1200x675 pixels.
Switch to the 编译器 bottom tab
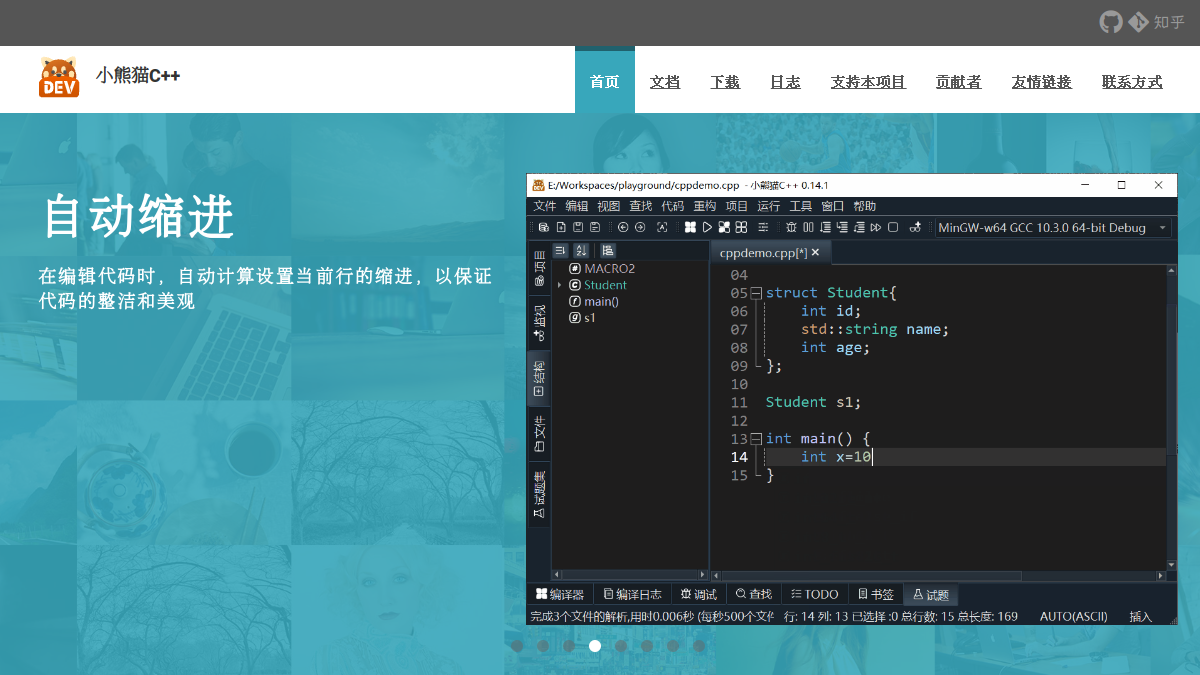[x=560, y=594]
